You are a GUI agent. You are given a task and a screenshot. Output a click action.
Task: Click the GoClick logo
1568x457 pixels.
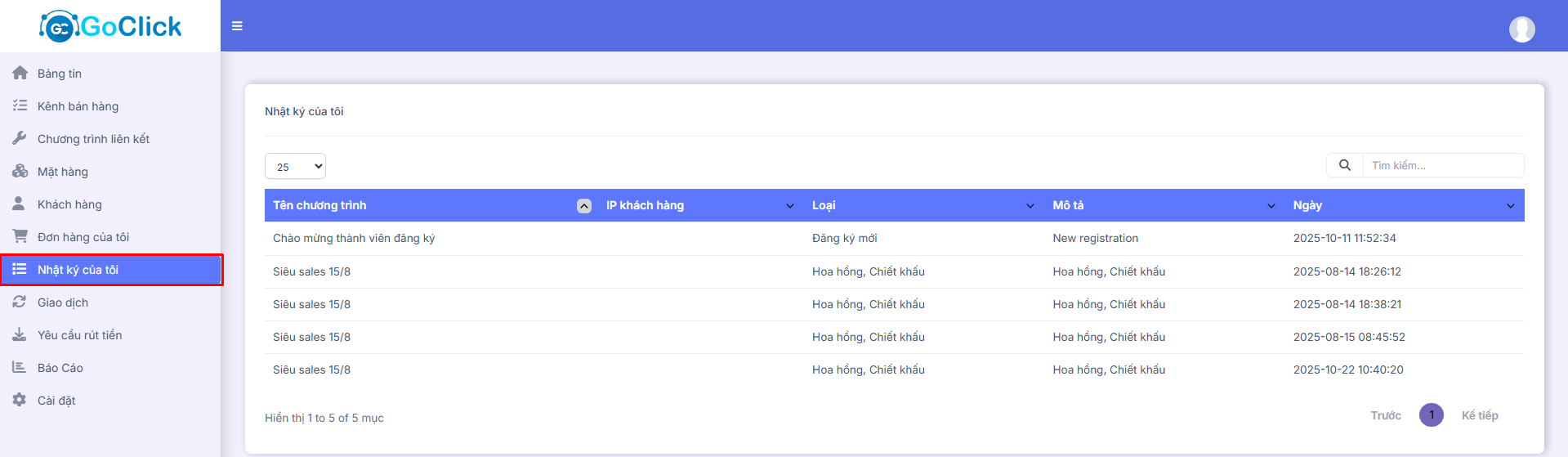coord(110,26)
